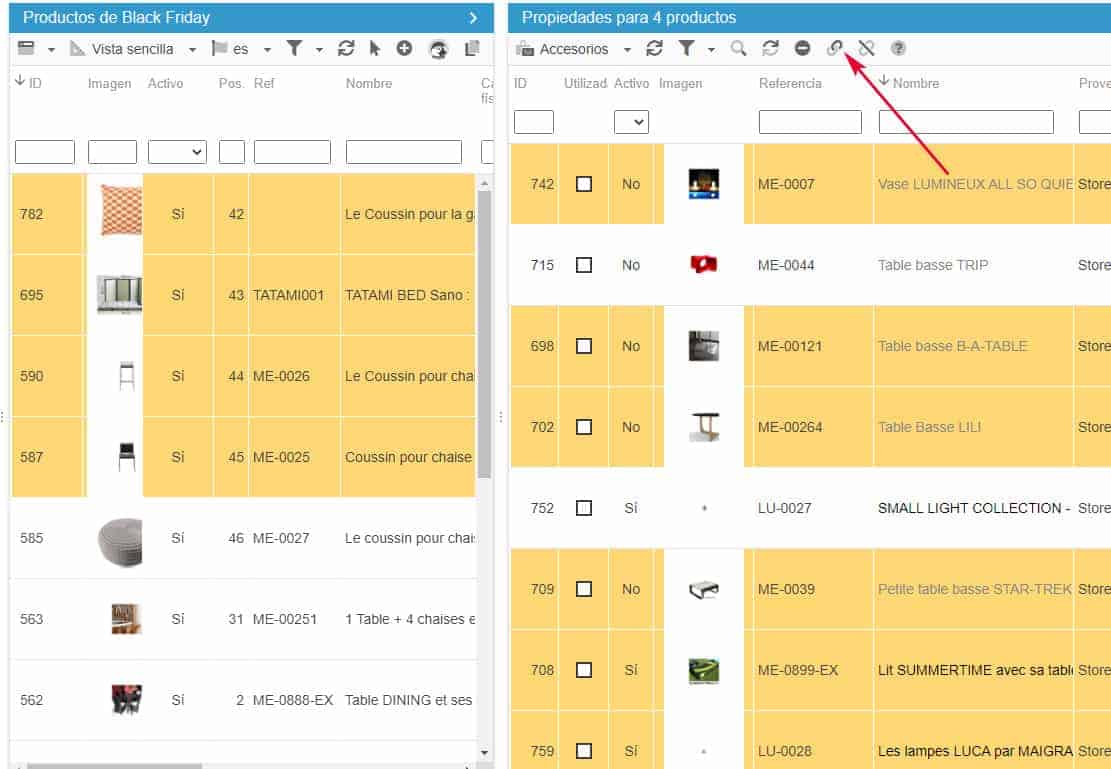
Task: Click the search magnifier in properties toolbar
Action: coord(738,48)
